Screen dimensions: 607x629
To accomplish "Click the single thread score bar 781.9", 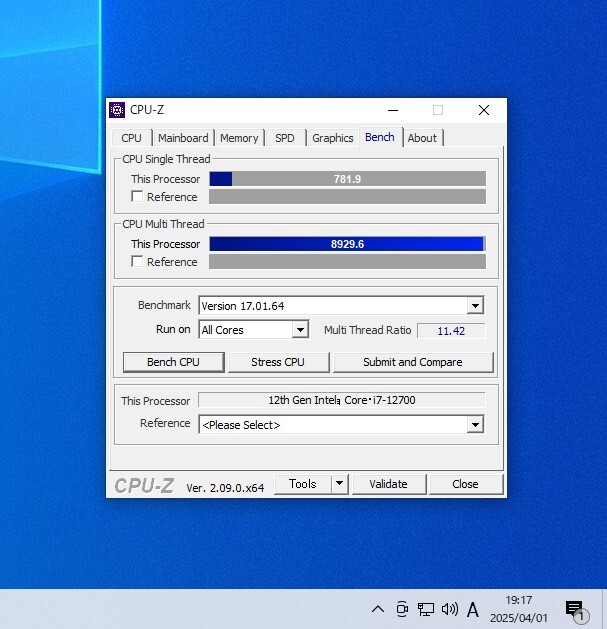I will [347, 179].
